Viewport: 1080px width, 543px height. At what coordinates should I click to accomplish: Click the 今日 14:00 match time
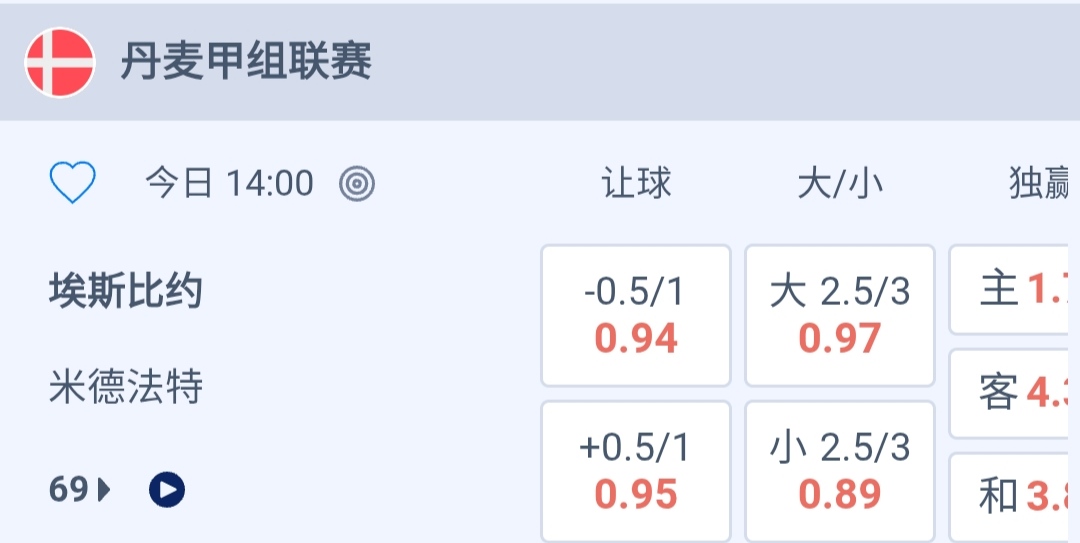point(229,184)
